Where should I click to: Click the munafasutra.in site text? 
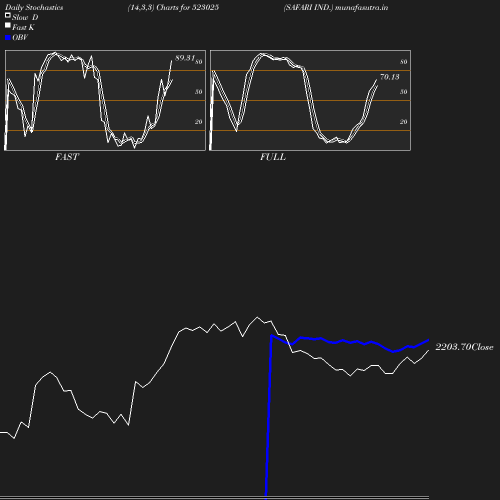click(x=361, y=7)
